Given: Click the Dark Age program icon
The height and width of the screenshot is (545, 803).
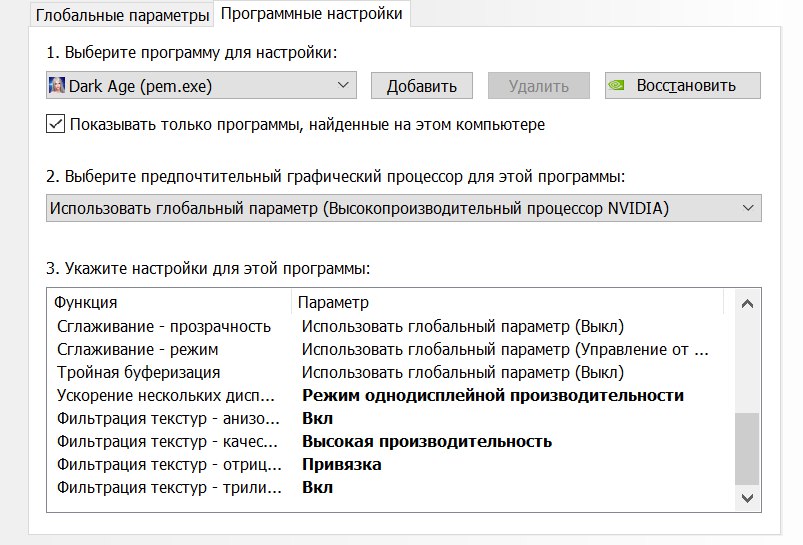Looking at the screenshot, I should point(57,86).
